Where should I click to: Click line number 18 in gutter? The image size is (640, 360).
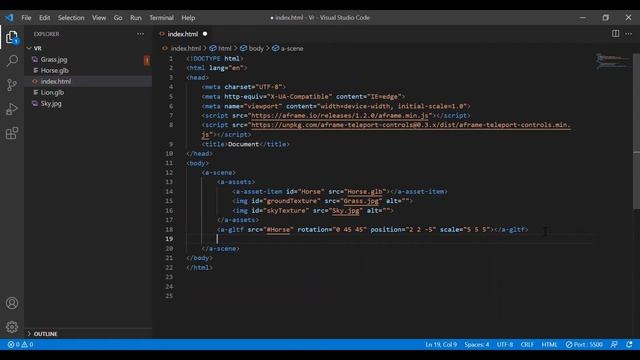click(169, 229)
